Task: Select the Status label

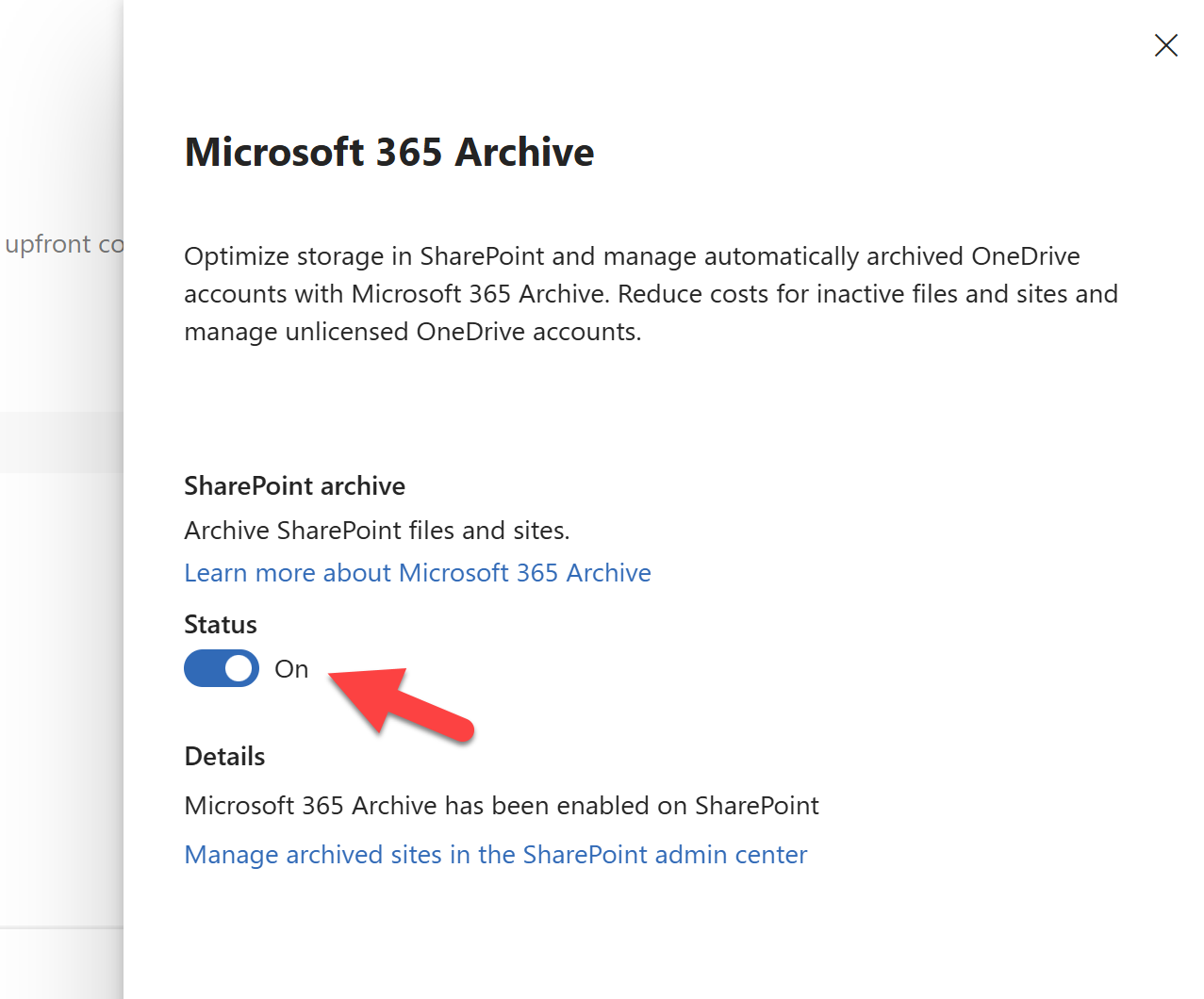Action: (x=221, y=625)
